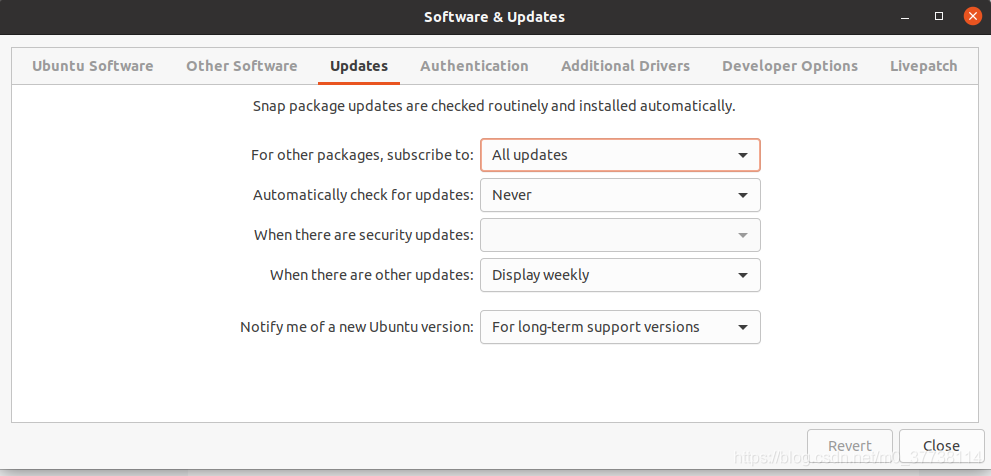Click 'Snap package updates' information text
The height and width of the screenshot is (476, 991).
pyautogui.click(x=494, y=106)
